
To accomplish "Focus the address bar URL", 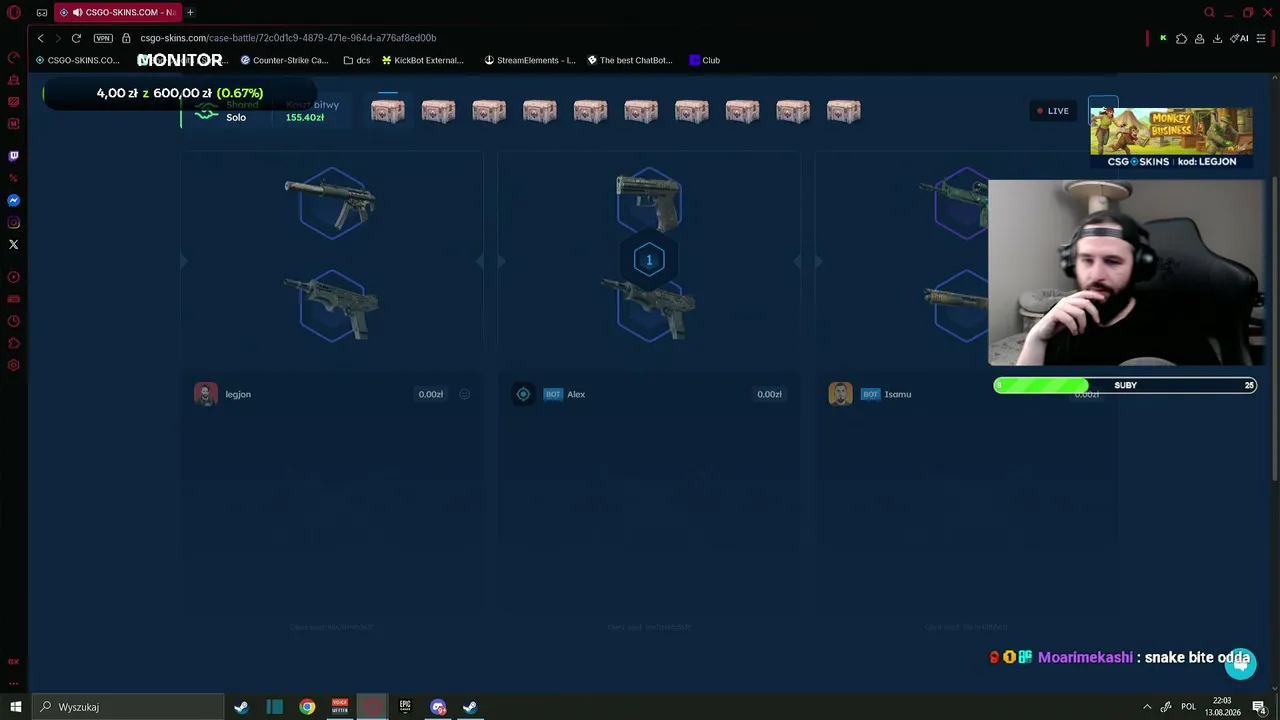I will click(x=288, y=38).
